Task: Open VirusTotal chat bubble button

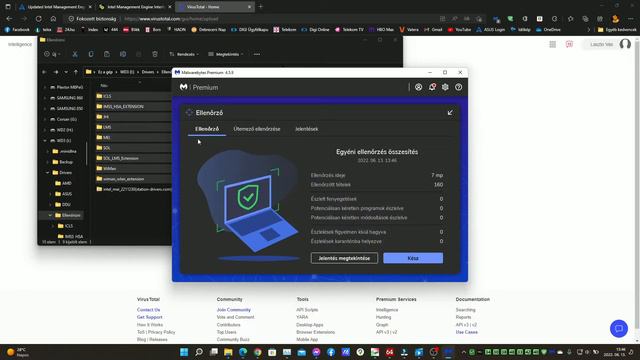Action: point(619,328)
